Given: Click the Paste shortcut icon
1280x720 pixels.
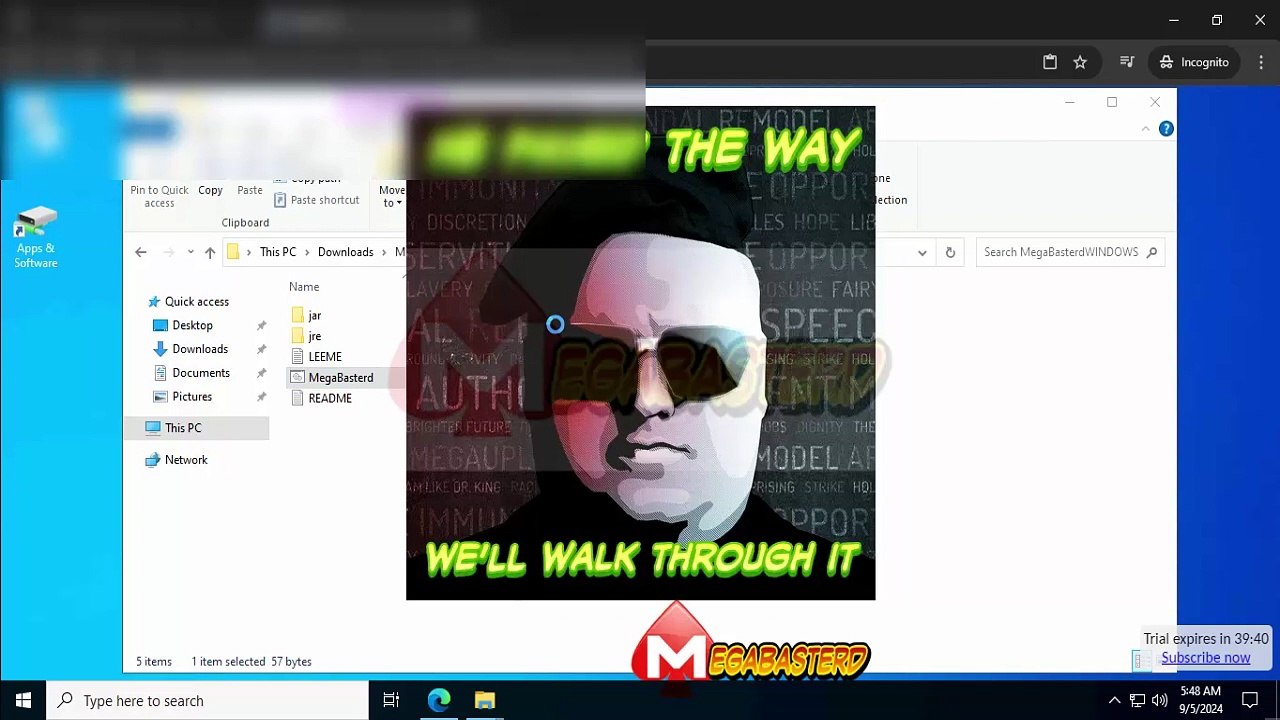Looking at the screenshot, I should pos(281,200).
